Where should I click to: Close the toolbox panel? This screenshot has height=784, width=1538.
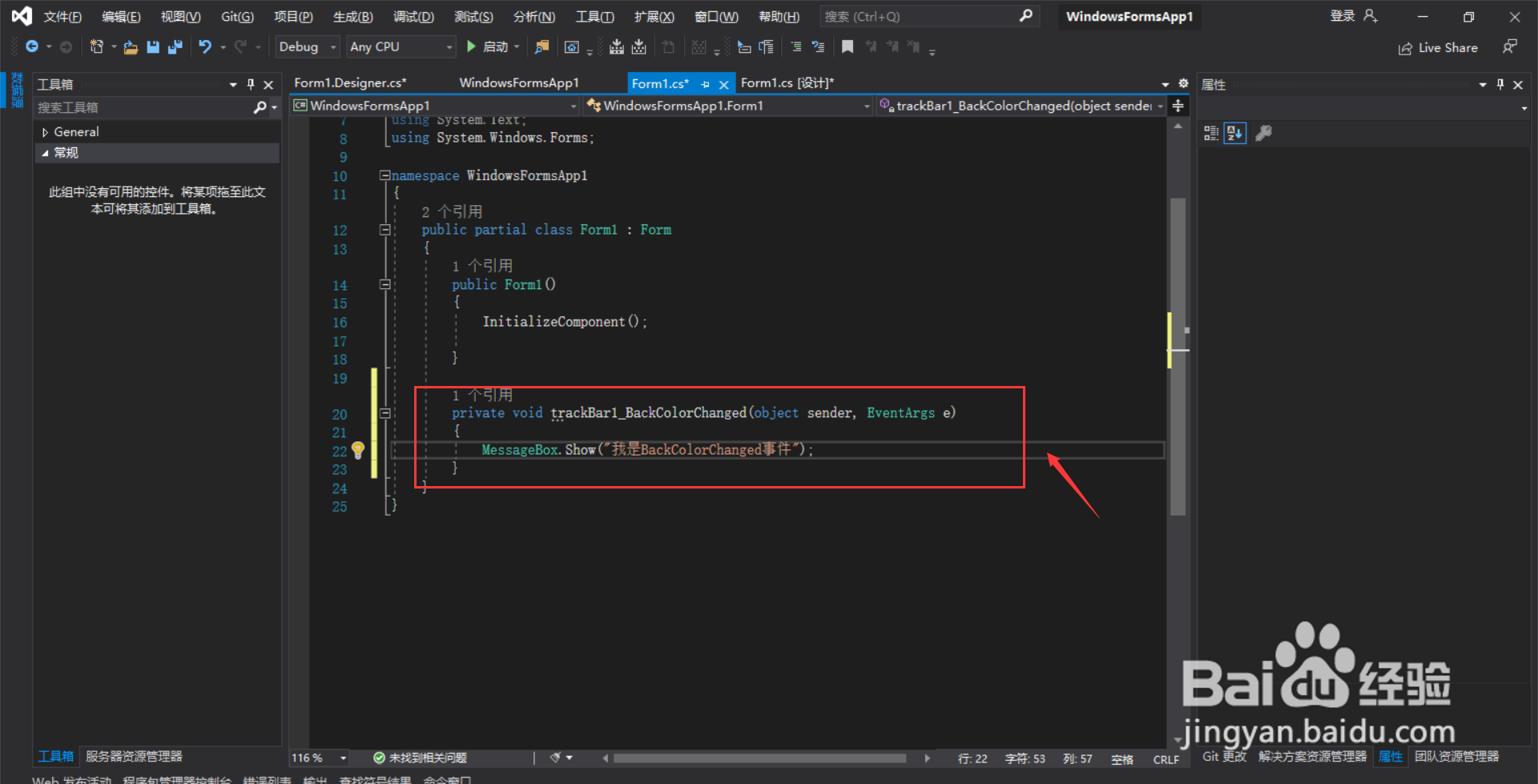pos(268,84)
